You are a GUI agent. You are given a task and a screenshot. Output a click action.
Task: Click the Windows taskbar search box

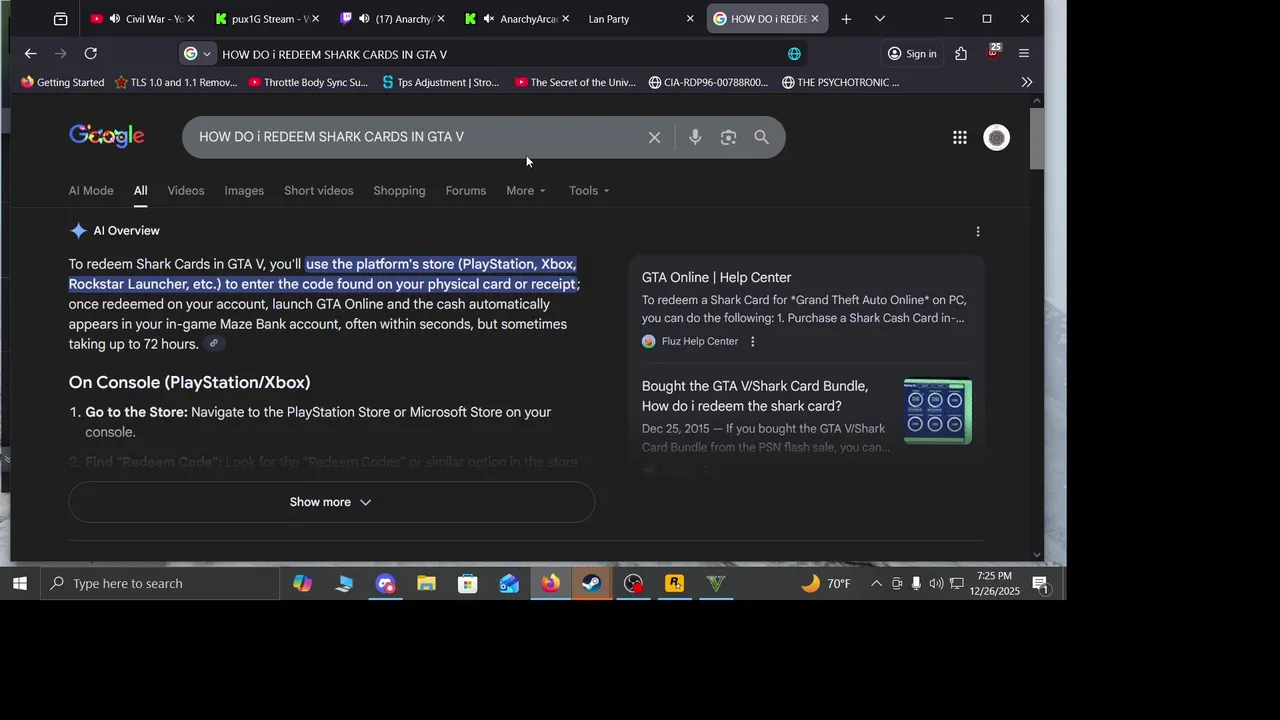160,584
